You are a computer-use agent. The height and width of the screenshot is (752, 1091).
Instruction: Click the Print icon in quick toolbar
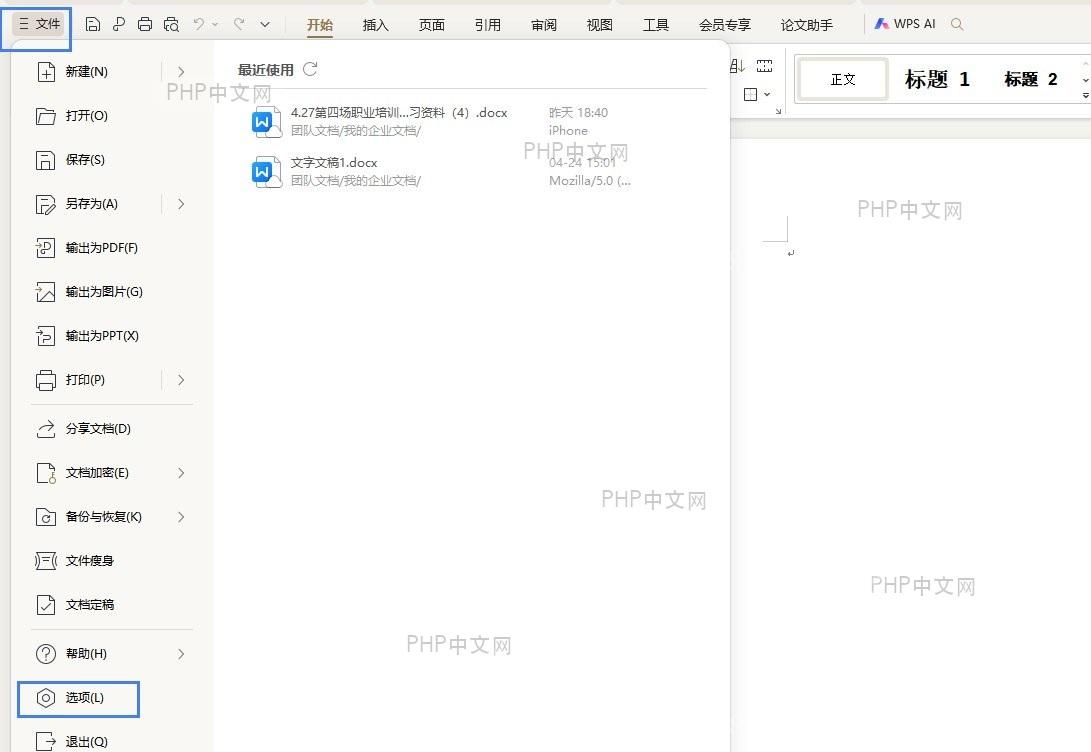click(x=145, y=24)
